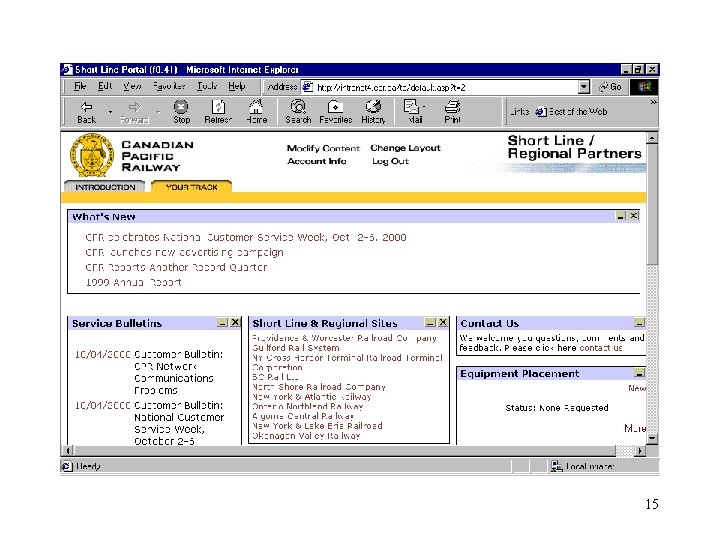
Task: Click the Log Out link
Action: pos(390,161)
